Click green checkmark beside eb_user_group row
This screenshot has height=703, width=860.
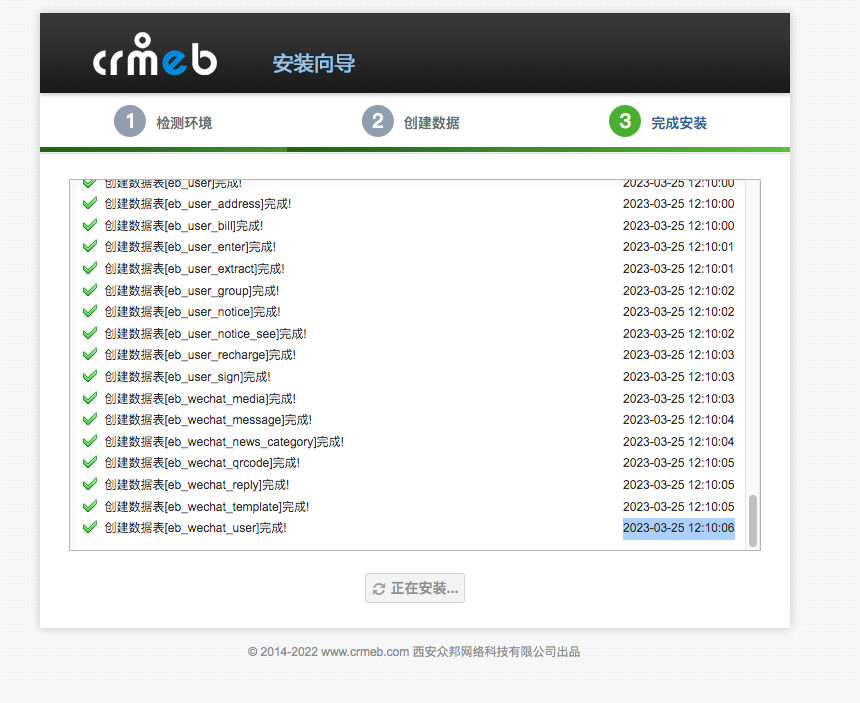(x=90, y=290)
